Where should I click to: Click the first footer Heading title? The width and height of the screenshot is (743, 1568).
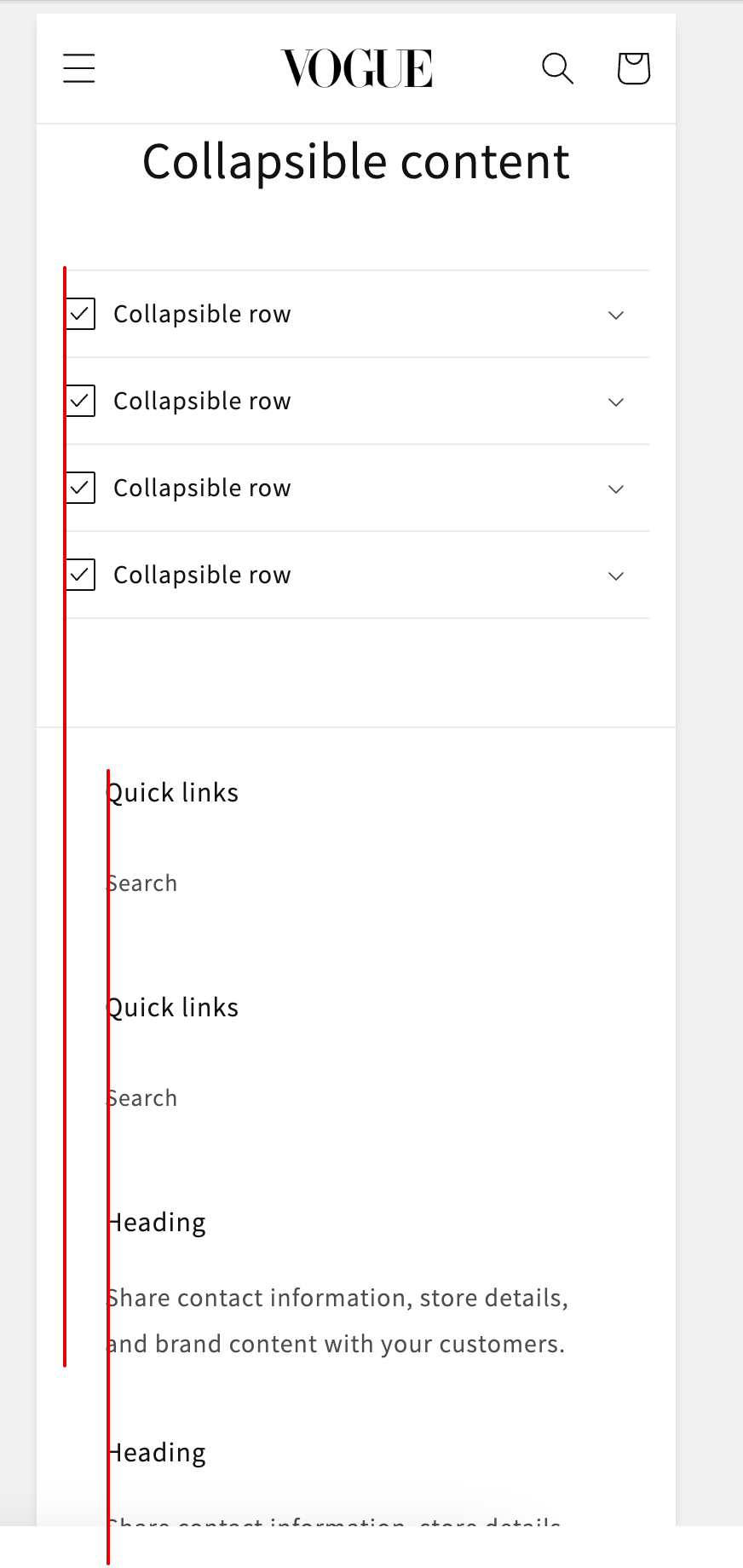157,1223
